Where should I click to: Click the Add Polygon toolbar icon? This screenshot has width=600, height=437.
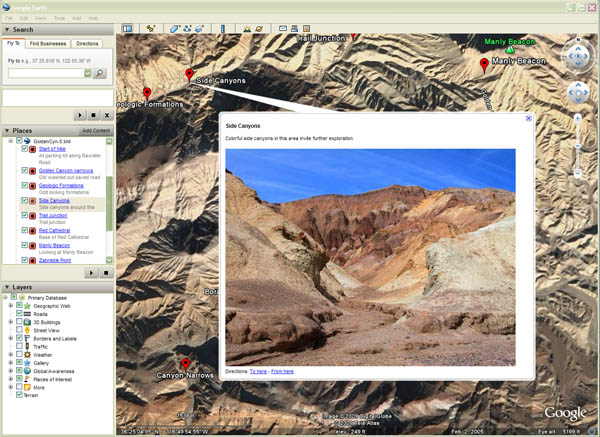point(174,29)
